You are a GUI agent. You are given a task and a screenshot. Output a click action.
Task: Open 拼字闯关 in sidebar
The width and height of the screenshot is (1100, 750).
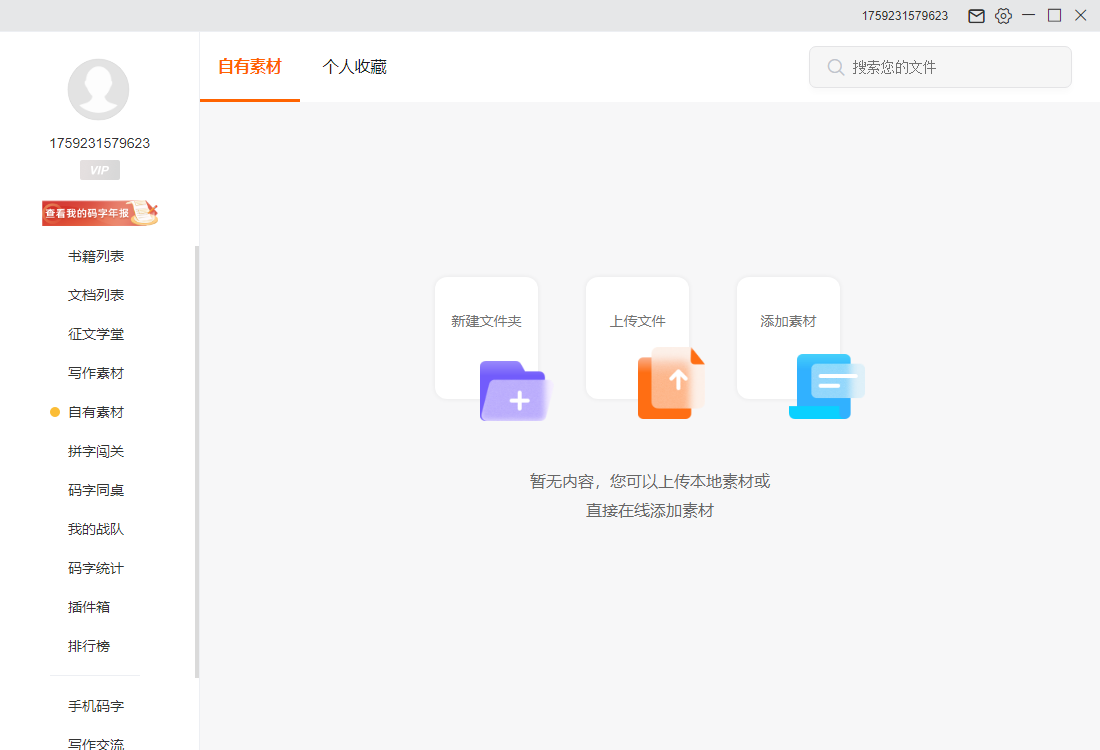coord(96,451)
